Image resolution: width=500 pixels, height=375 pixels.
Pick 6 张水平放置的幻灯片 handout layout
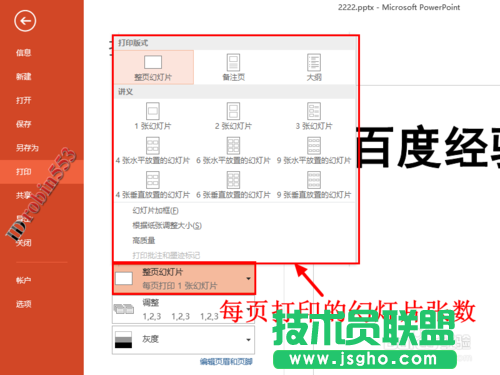234,151
